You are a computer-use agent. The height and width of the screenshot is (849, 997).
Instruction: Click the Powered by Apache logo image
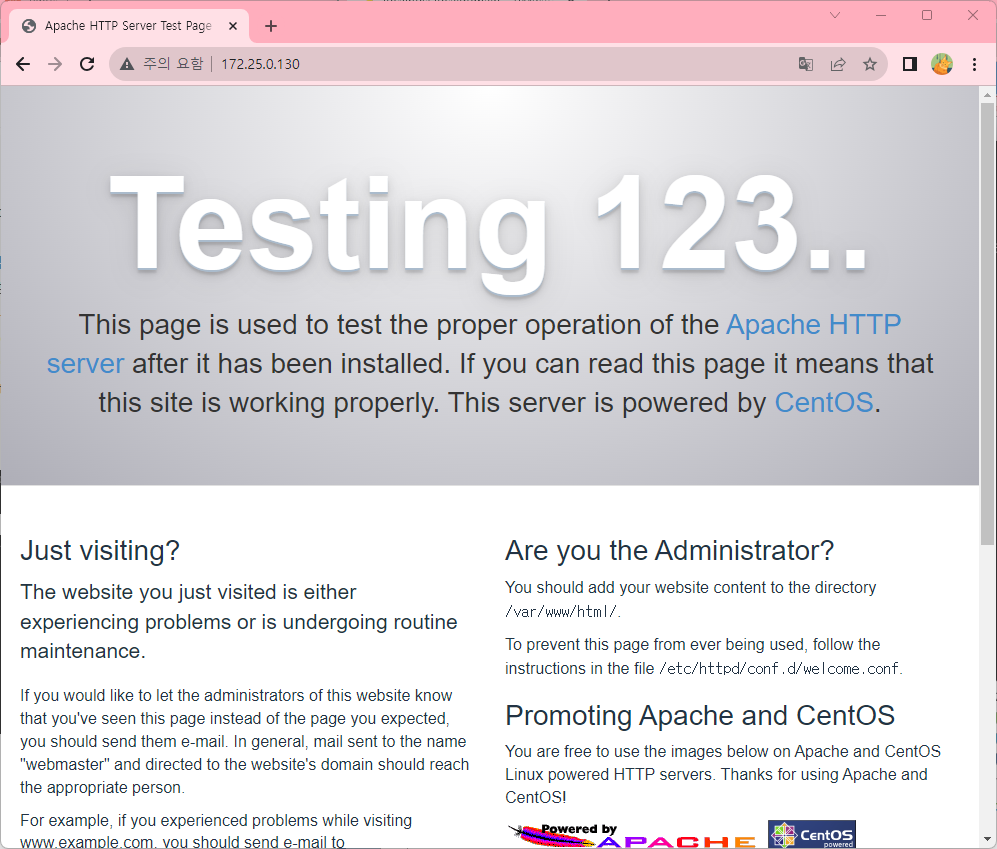coord(633,835)
